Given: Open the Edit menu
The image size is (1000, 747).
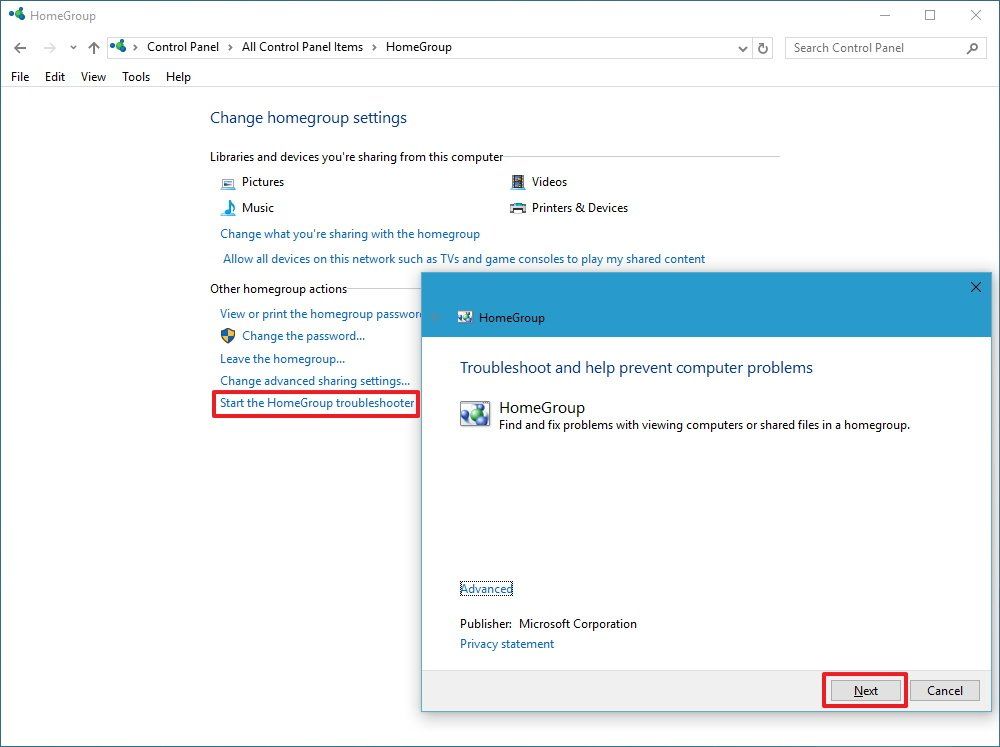Looking at the screenshot, I should [55, 77].
